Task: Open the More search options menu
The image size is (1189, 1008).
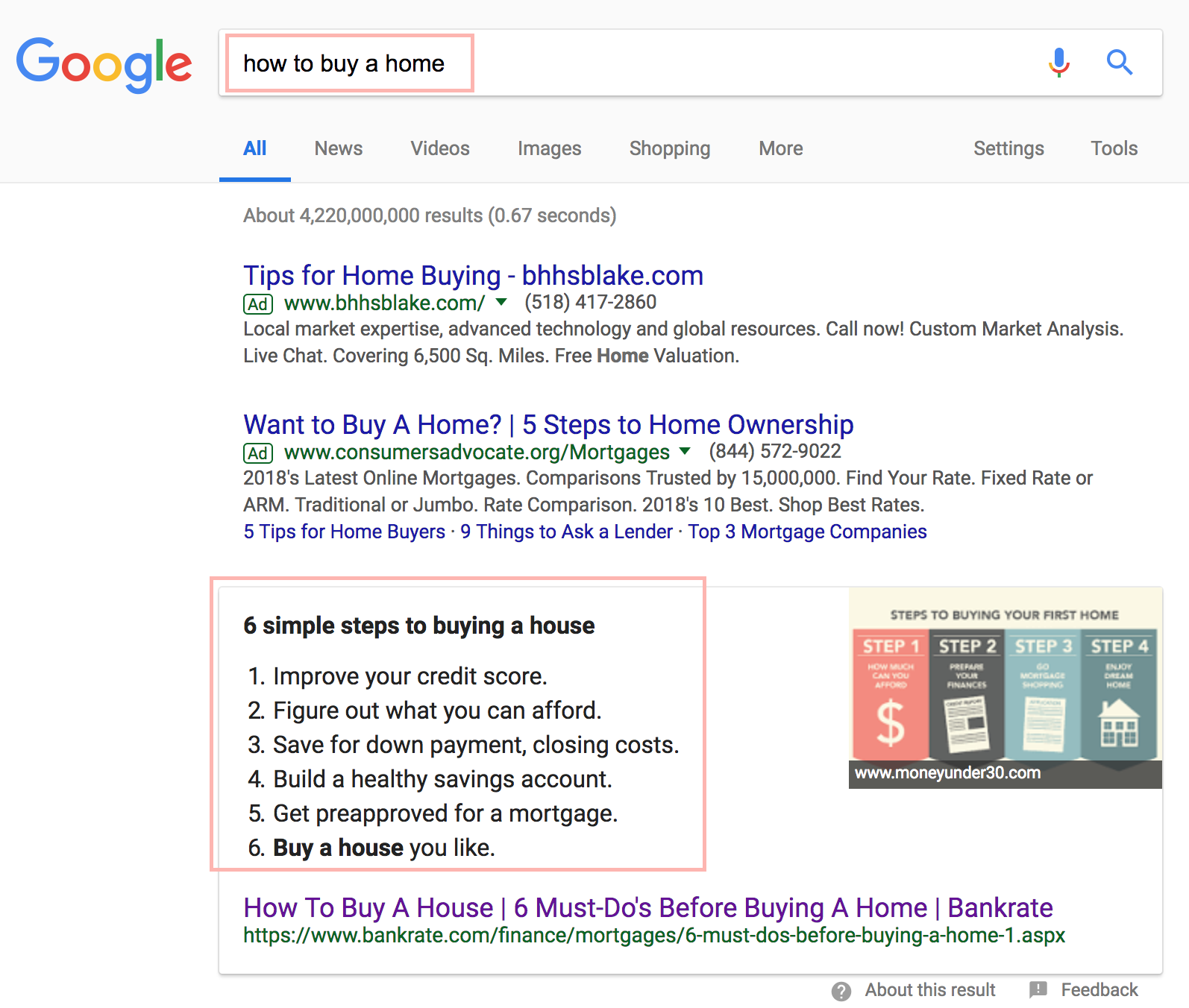Action: [781, 148]
